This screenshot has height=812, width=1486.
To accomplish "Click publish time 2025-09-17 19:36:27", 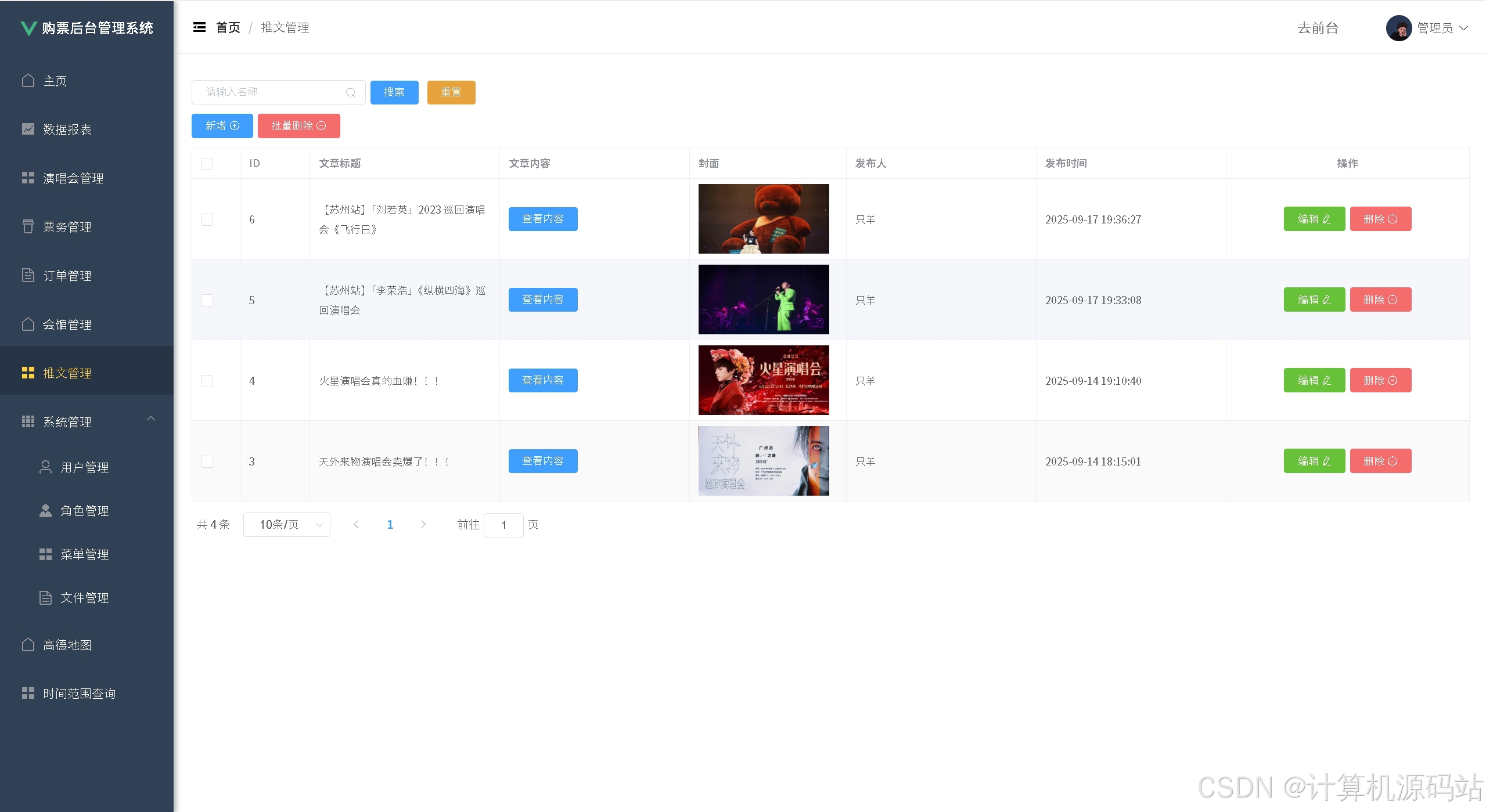I will pos(1093,219).
